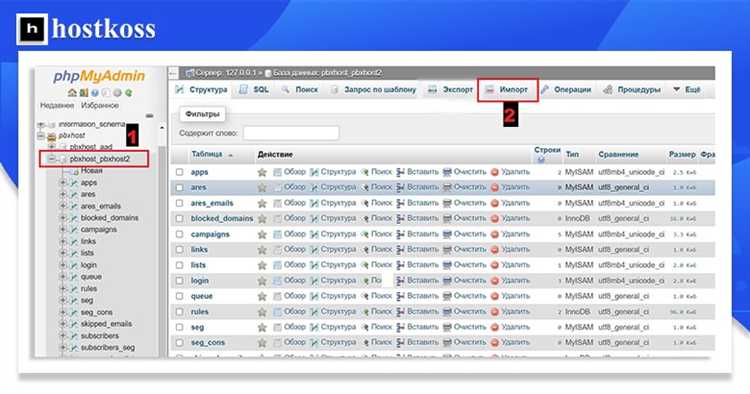Expand the subscribers node in sidebar
This screenshot has width=750, height=394.
[x=63, y=336]
